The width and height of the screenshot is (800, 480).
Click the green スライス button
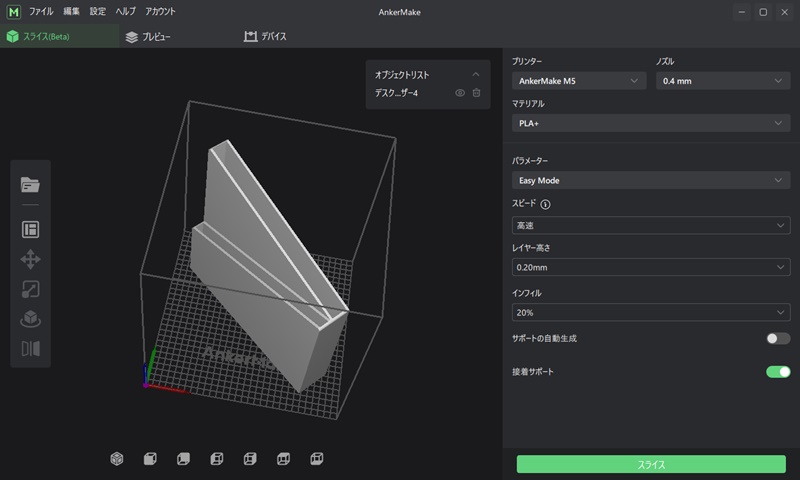651,464
